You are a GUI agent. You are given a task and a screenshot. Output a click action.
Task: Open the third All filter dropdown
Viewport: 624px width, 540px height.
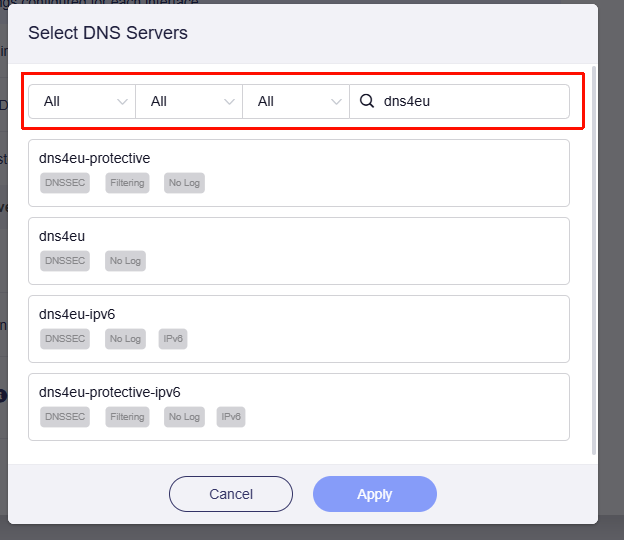296,101
